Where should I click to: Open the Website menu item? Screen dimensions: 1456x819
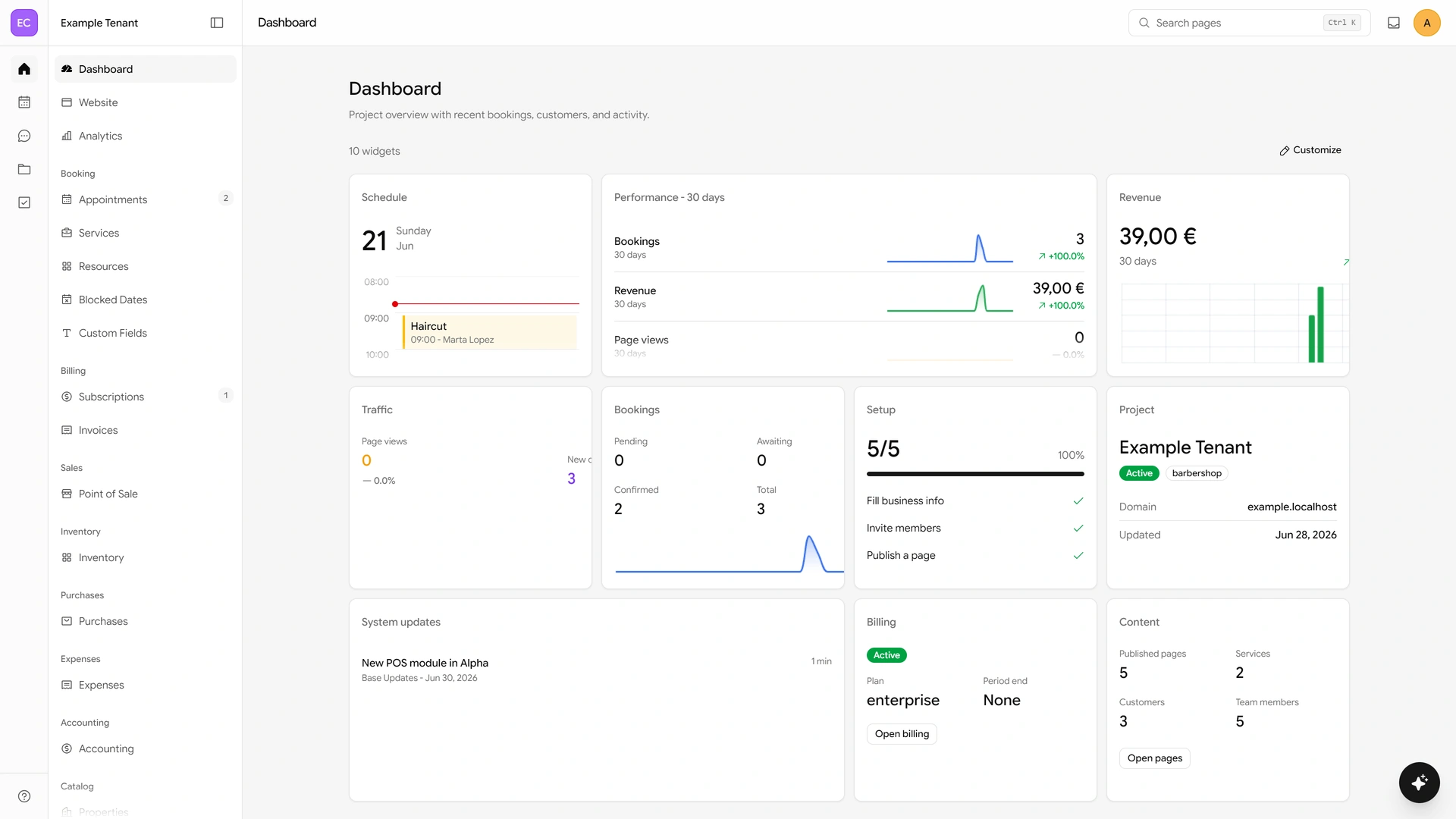[x=146, y=102]
